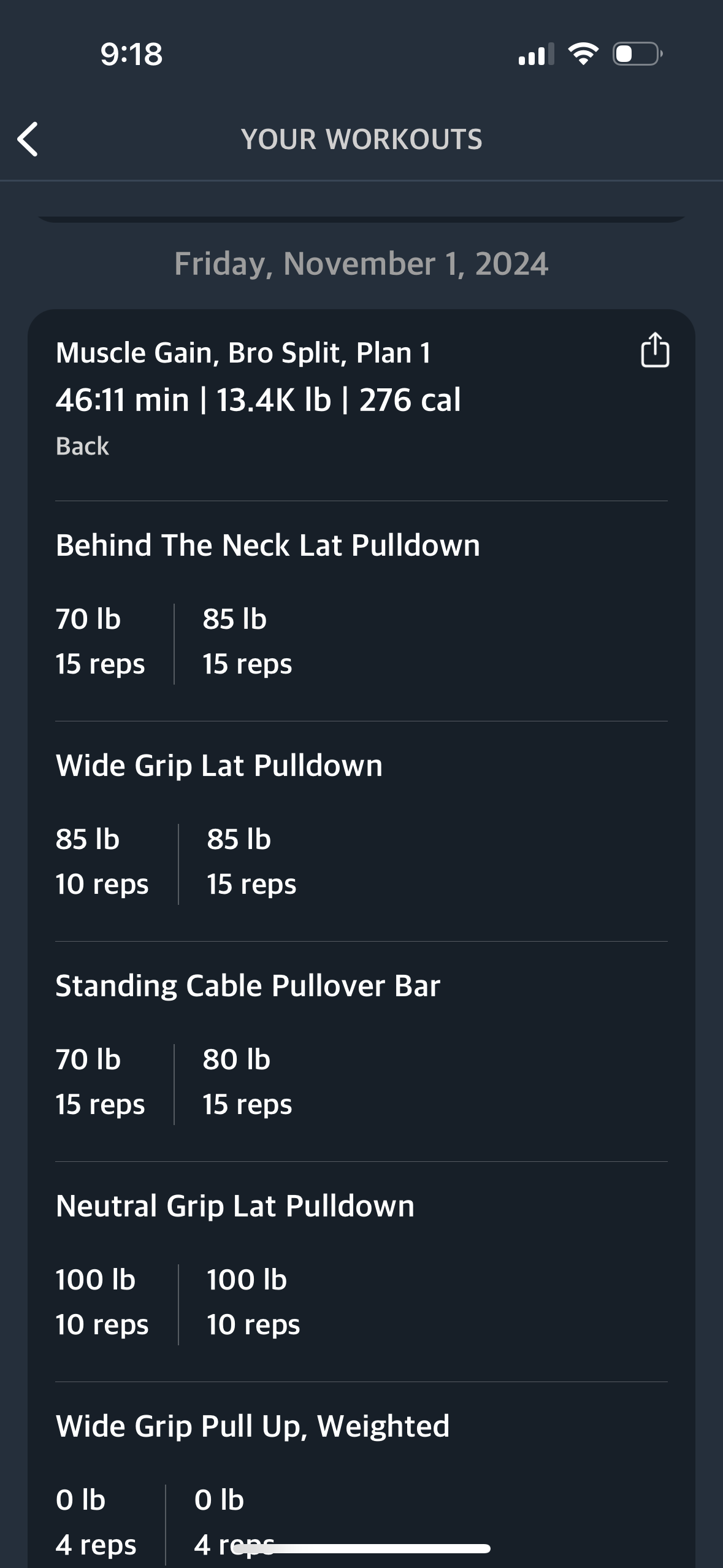The width and height of the screenshot is (723, 1568).
Task: Tap the back arrow icon
Action: point(28,139)
